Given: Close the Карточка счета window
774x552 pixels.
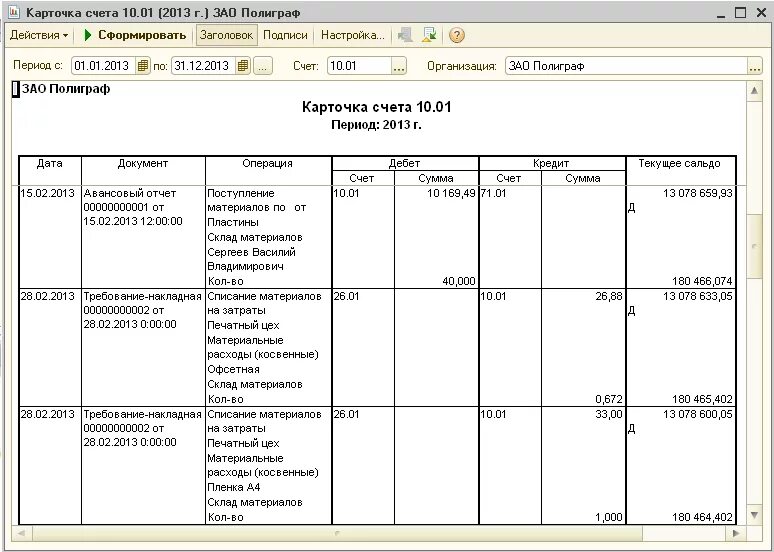Looking at the screenshot, I should tap(761, 12).
